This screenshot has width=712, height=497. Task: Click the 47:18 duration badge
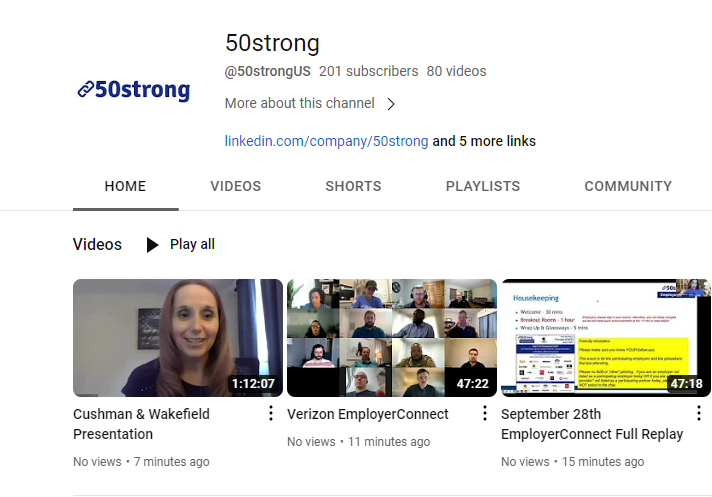pyautogui.click(x=687, y=384)
